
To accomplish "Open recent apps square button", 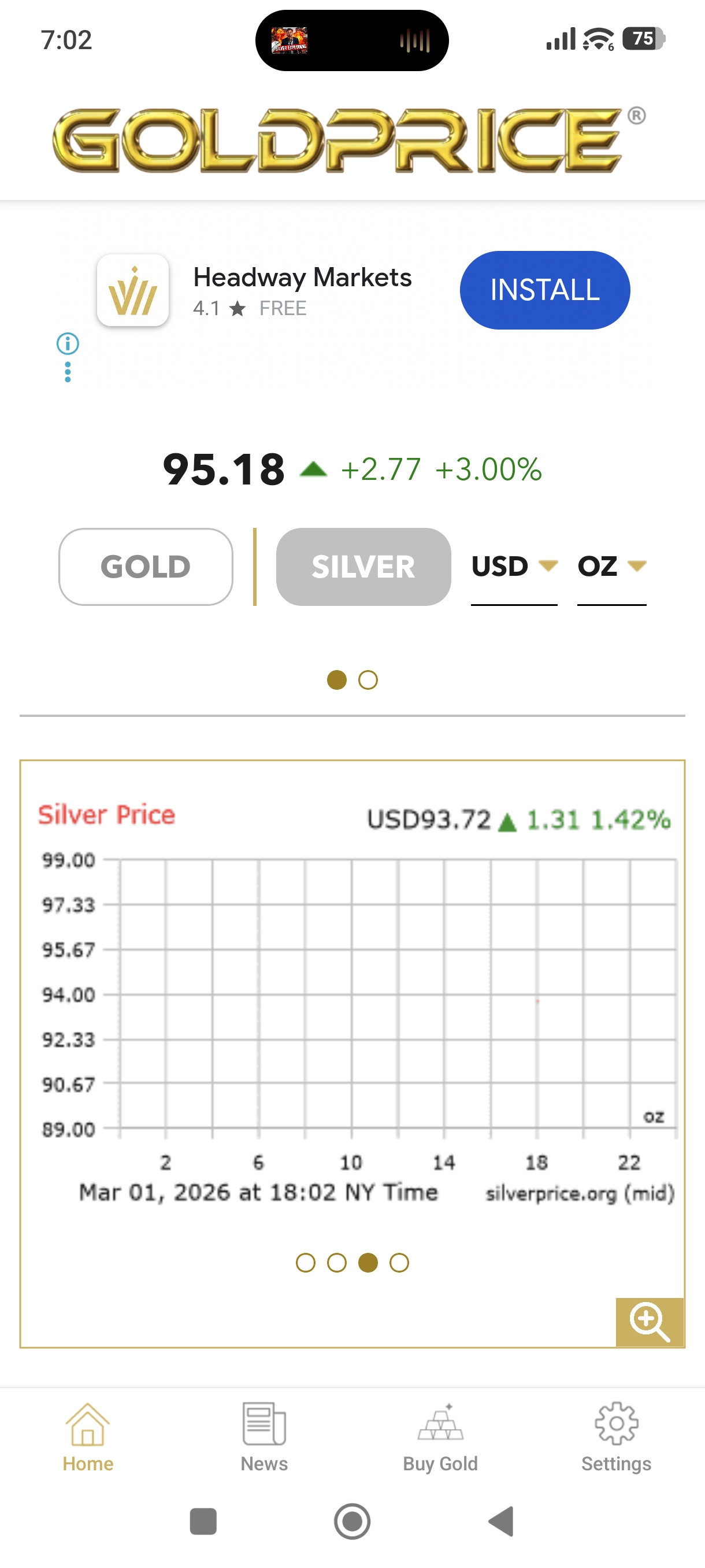I will (203, 1522).
